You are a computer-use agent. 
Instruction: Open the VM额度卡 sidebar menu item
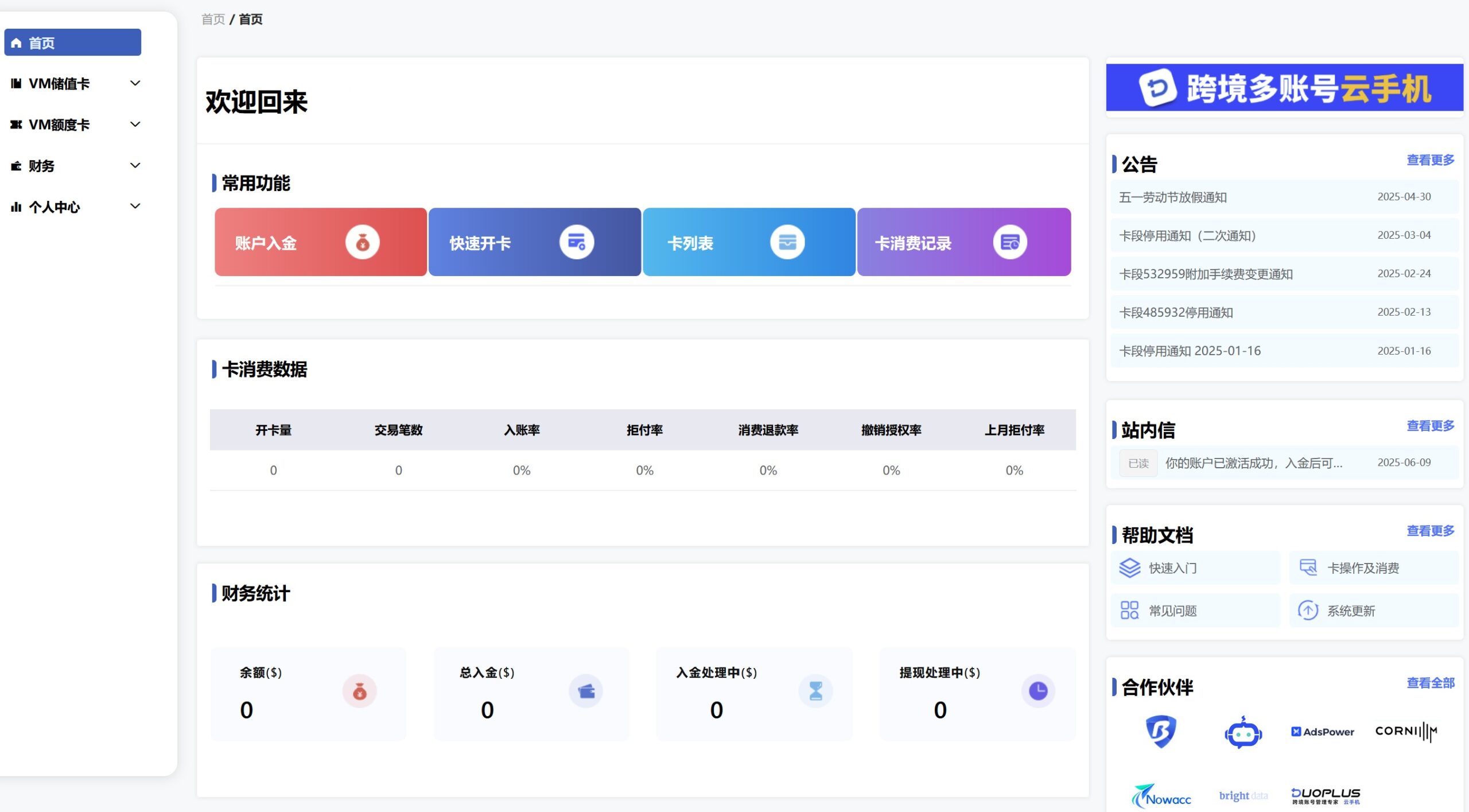[x=73, y=125]
